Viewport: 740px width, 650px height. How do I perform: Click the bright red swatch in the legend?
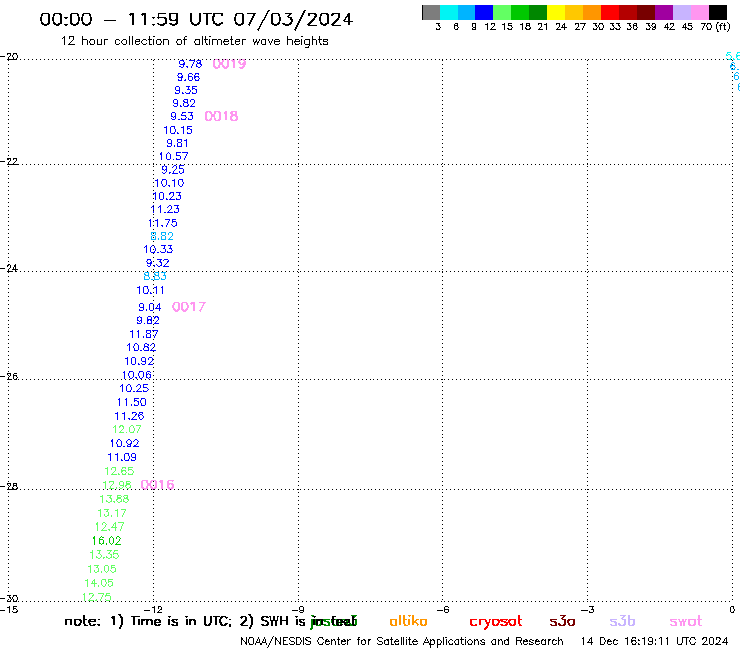coord(610,12)
